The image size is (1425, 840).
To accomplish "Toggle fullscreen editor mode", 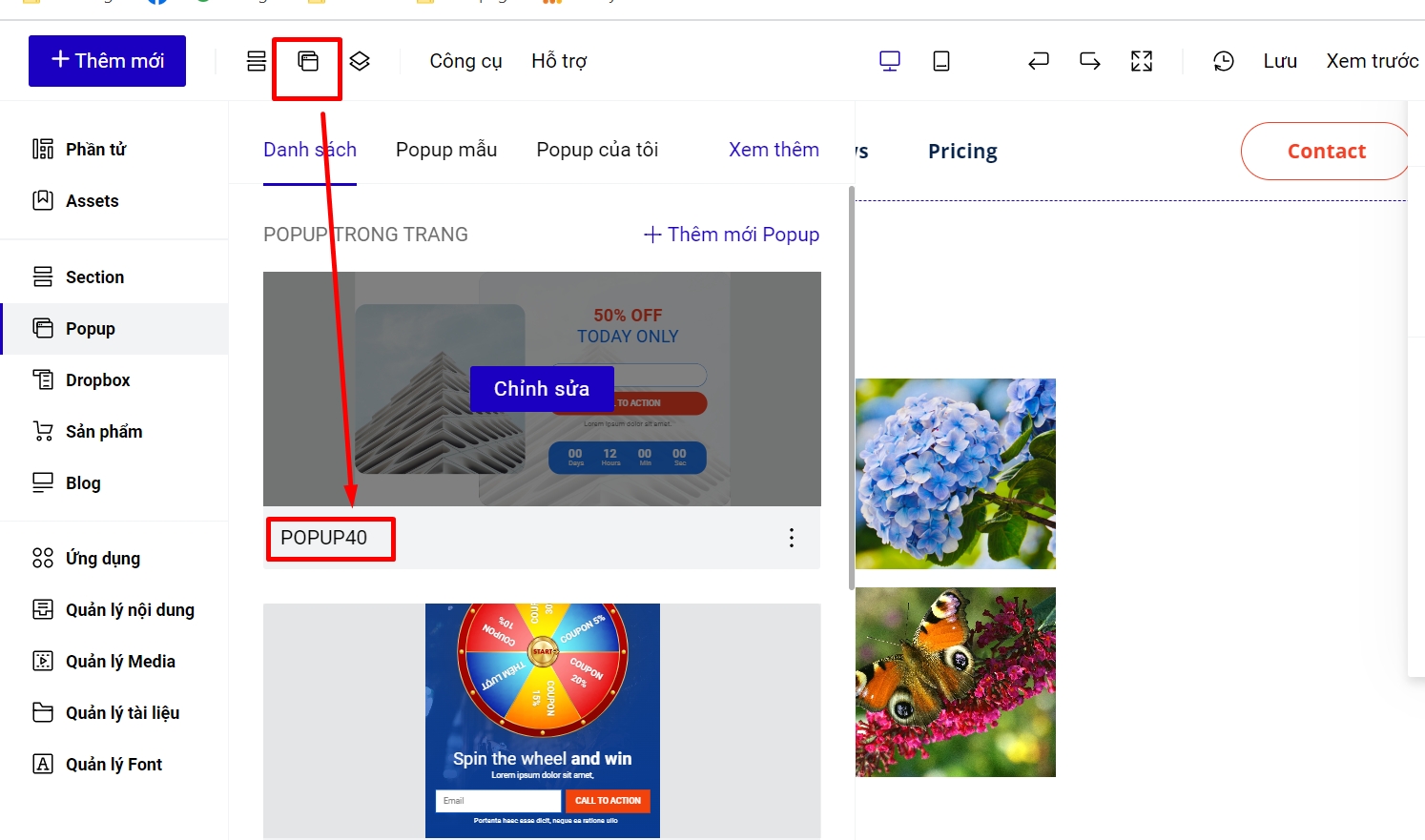I will pos(1142,61).
